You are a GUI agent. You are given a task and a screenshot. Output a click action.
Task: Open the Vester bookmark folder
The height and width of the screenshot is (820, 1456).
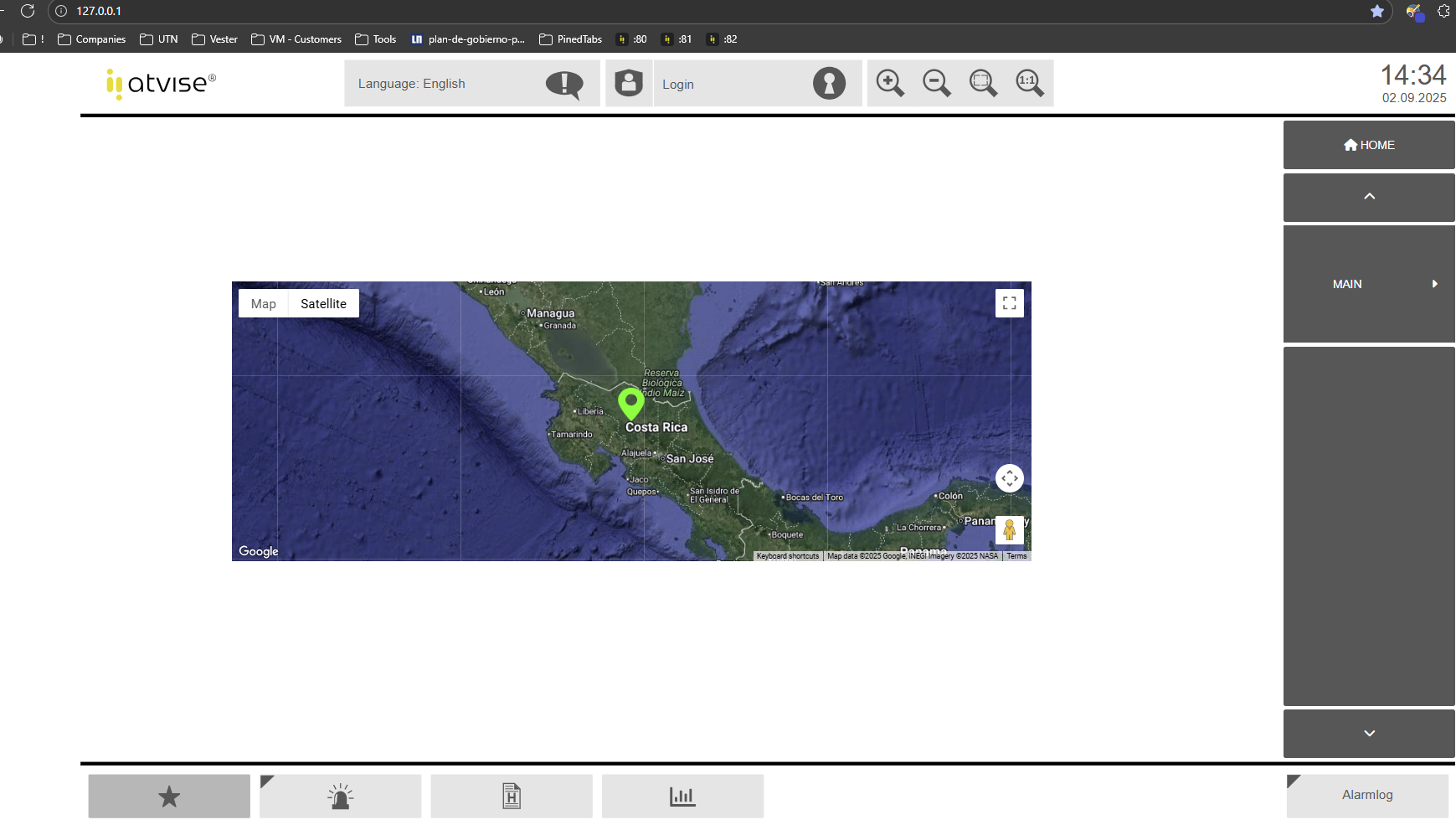tap(214, 39)
